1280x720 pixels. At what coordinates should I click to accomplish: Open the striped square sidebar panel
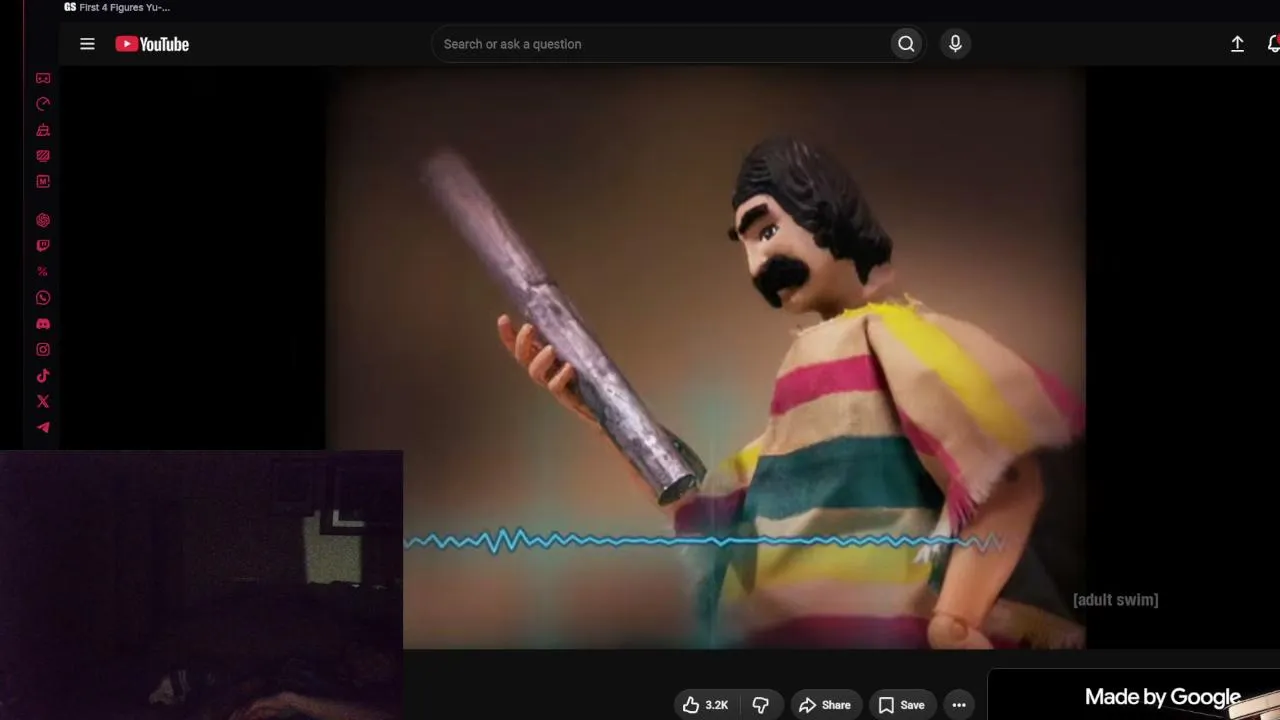pos(43,156)
